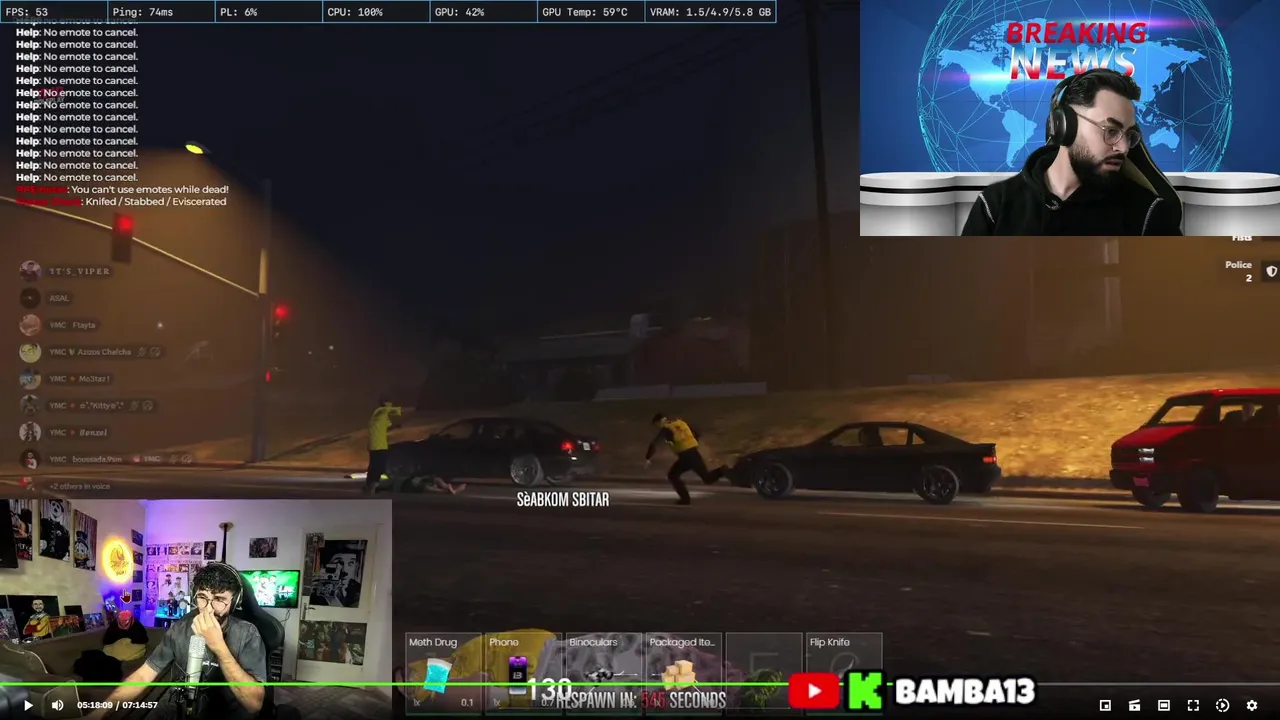Open the clip creation icon
1280x720 pixels.
coord(1134,705)
